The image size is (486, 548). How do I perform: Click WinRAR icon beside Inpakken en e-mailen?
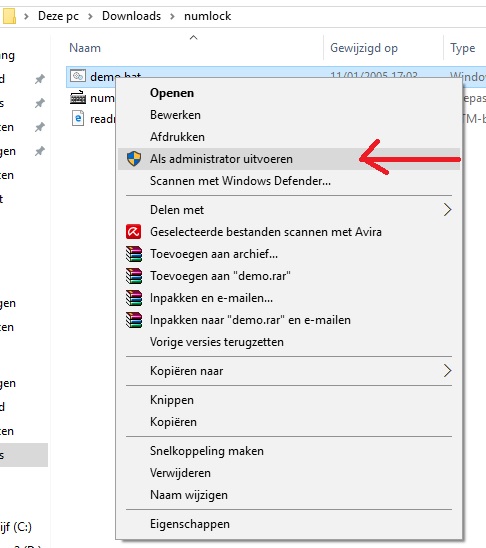[x=134, y=298]
